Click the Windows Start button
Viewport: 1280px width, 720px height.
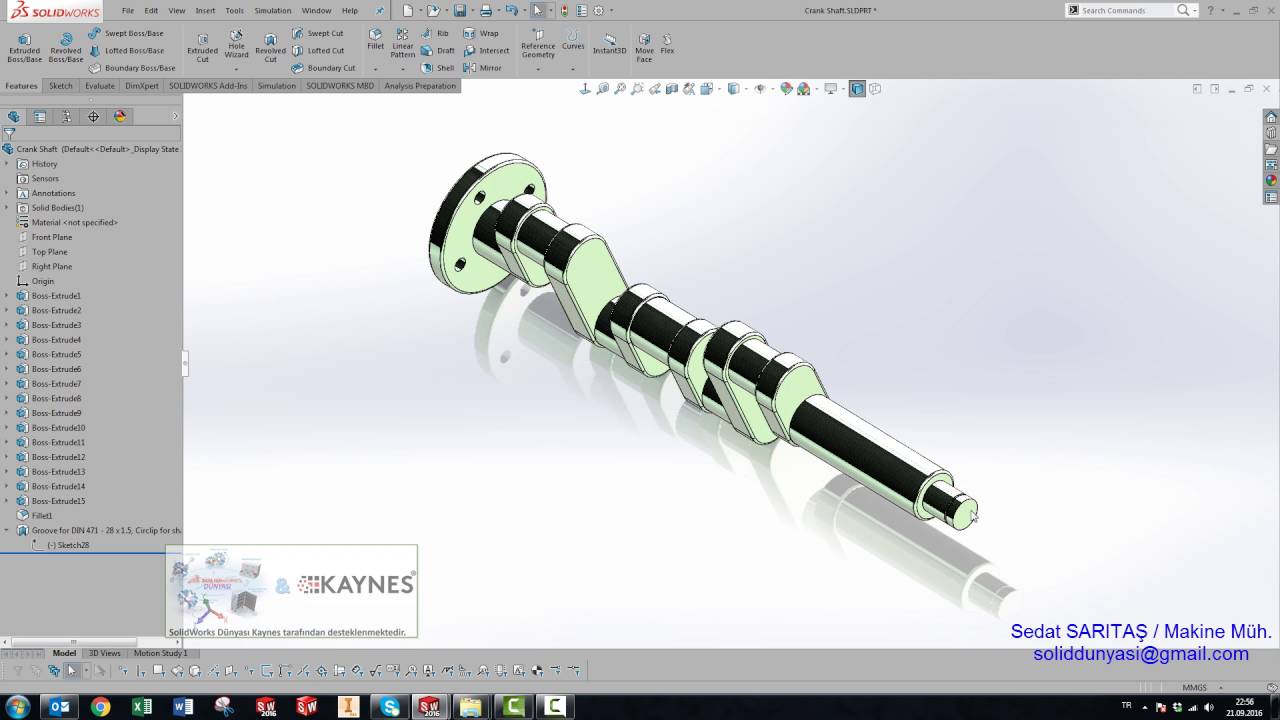pyautogui.click(x=17, y=707)
